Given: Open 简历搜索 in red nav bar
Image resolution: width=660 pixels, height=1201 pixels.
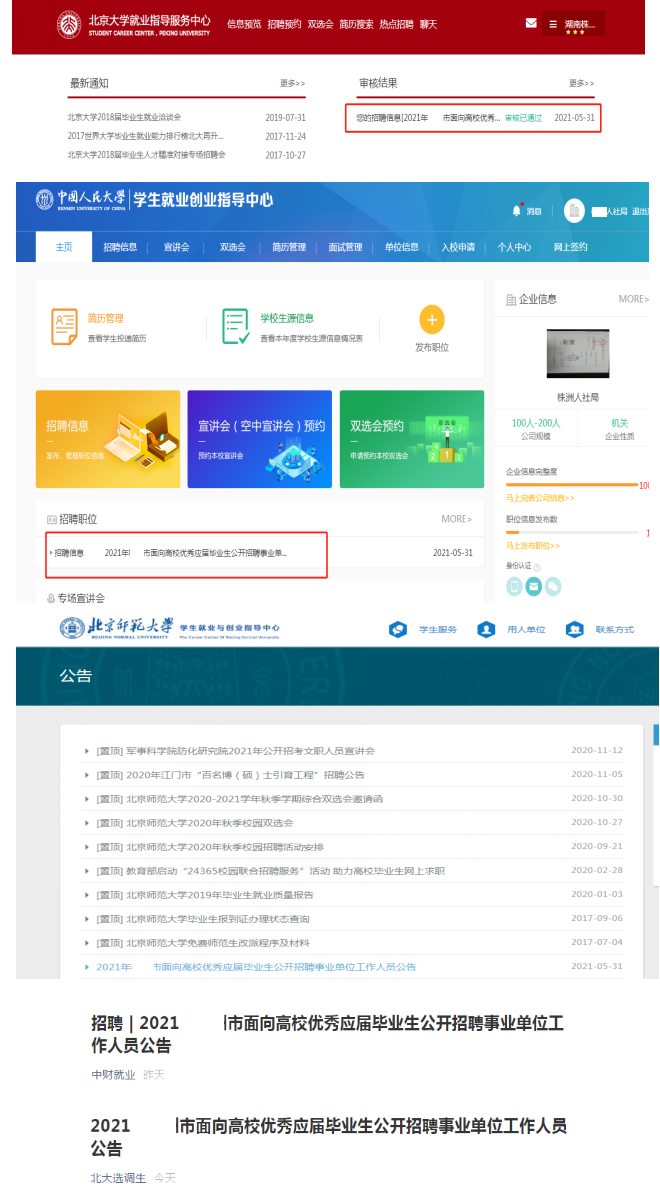Looking at the screenshot, I should 356,24.
